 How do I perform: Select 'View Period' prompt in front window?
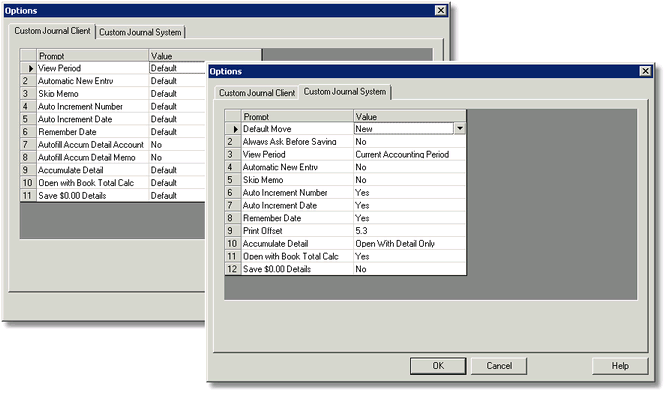[x=297, y=154]
